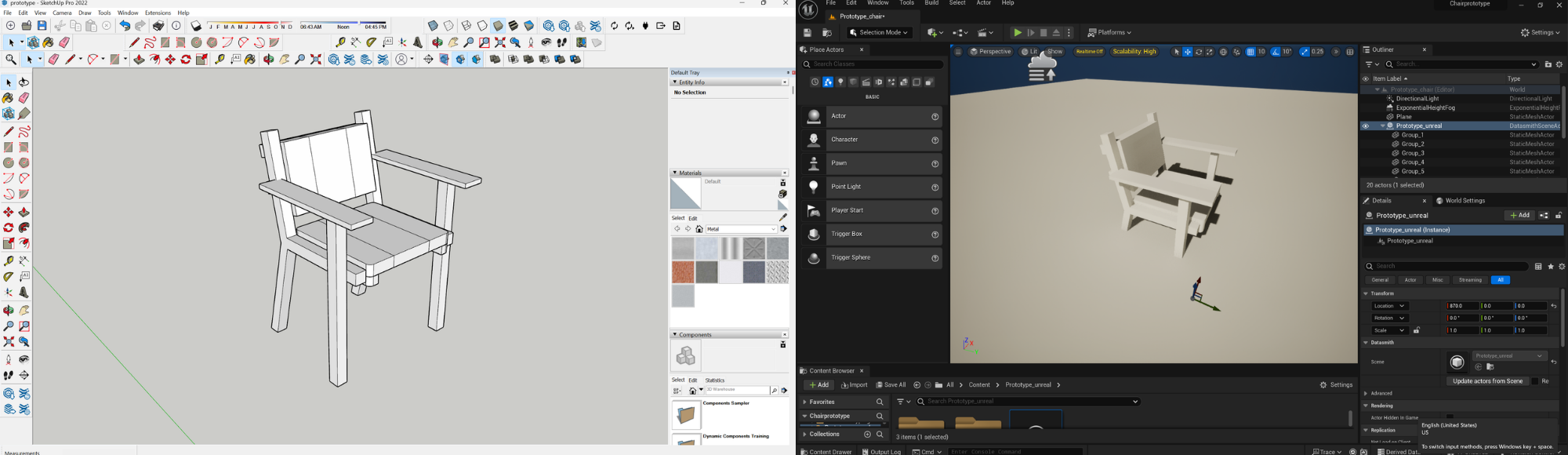Select the Streaming filter tab in Details

(1470, 280)
